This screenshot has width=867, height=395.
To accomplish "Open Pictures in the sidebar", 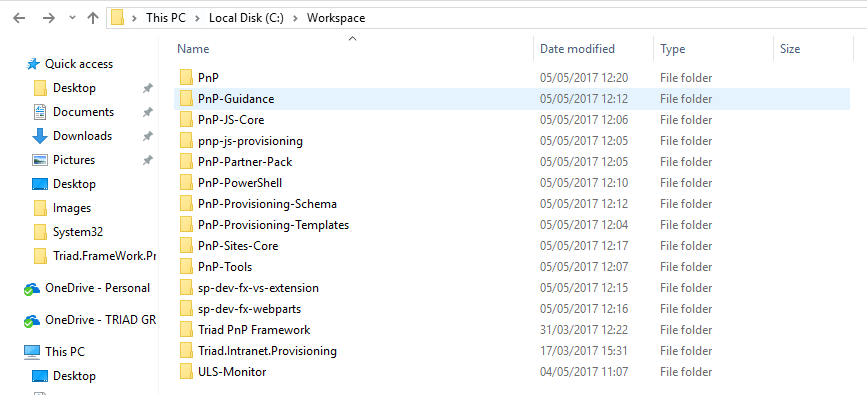I will (x=74, y=160).
